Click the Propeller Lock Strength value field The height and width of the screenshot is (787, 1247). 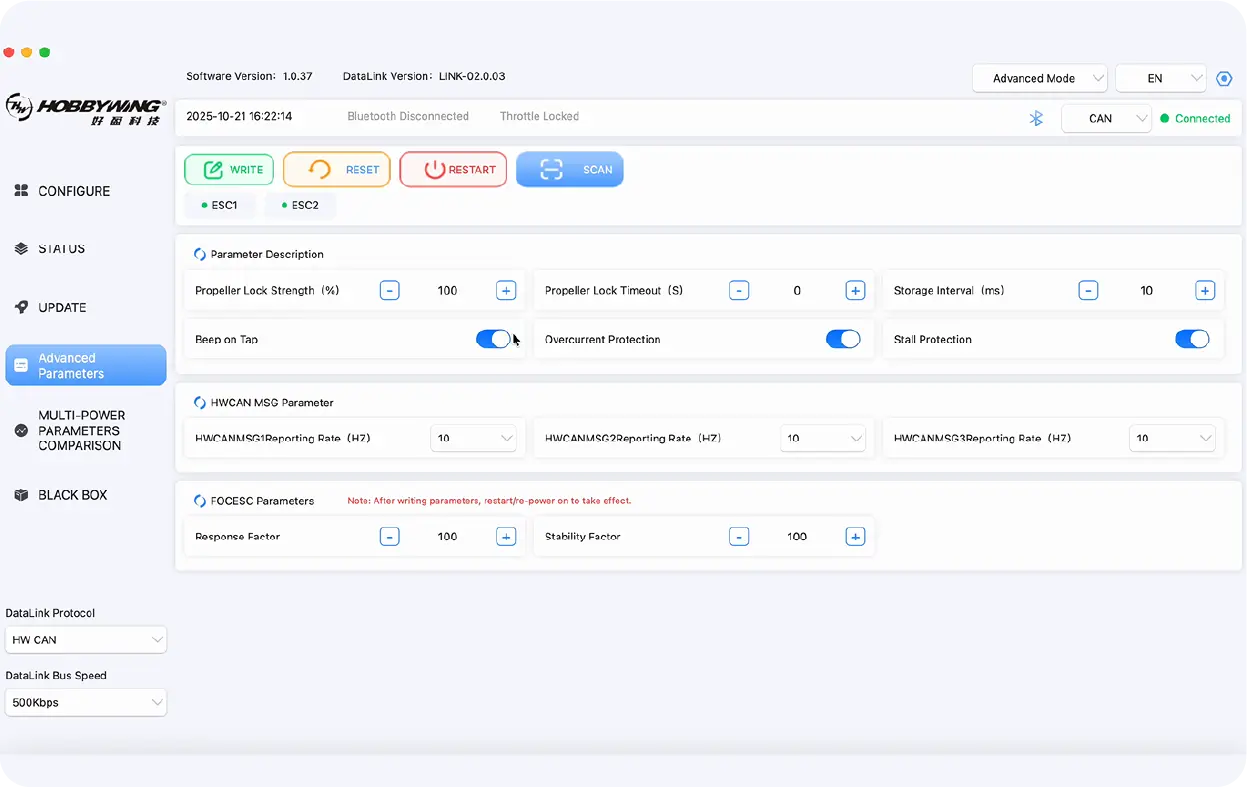(447, 291)
